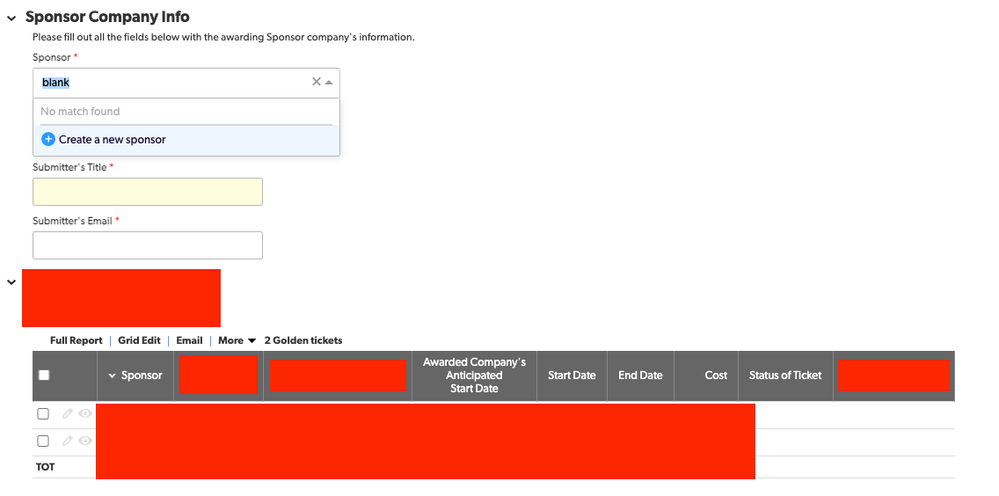Screen dimensions: 999x496
Task: Click Create a new sponsor option
Action: [186, 139]
